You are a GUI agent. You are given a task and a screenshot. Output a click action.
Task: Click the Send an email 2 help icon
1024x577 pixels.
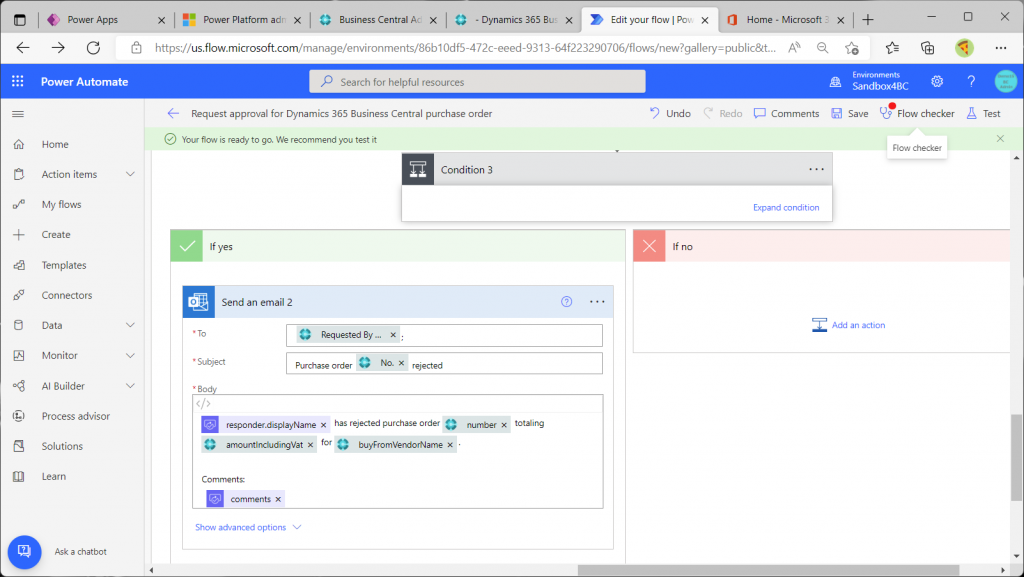(x=566, y=302)
